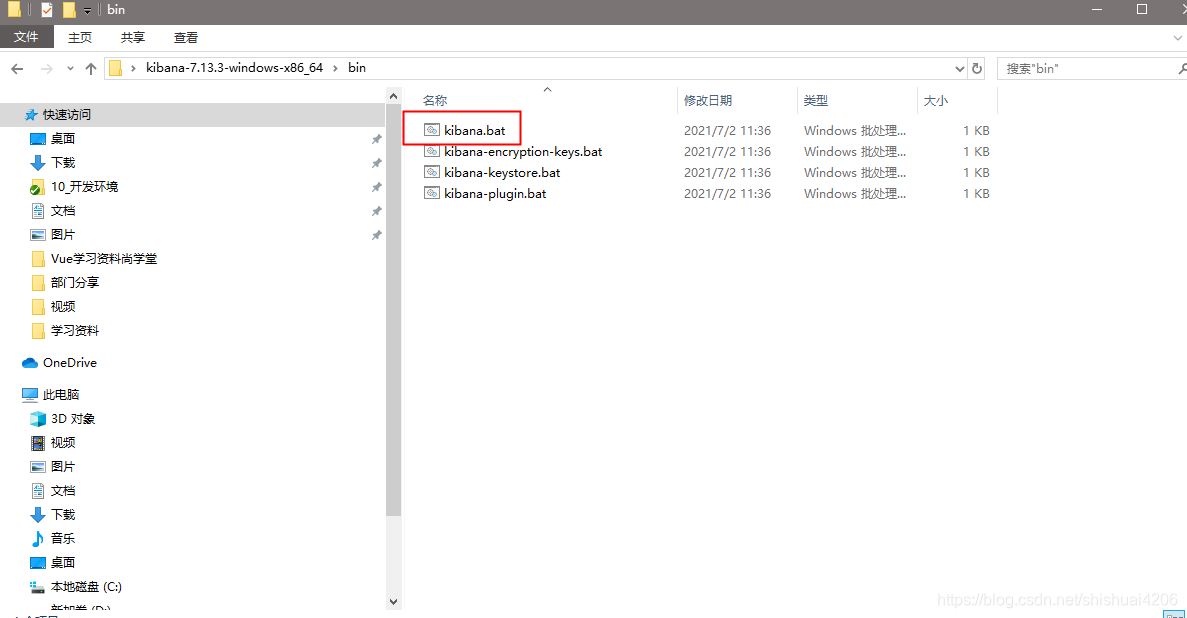Open 下载 under This PC

point(63,515)
